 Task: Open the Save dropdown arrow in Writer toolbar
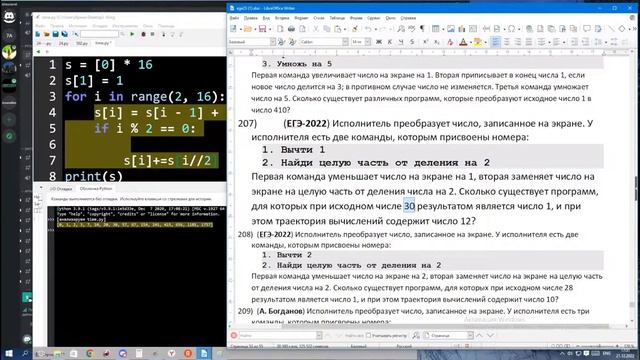270,29
